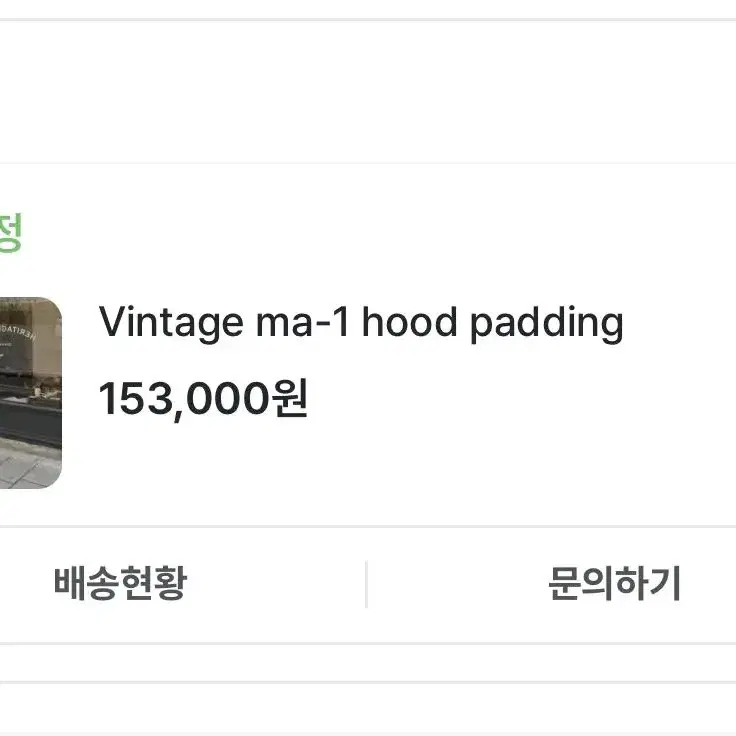Screen dimensions: 736x736
Task: Tap the 문의하기 inquiry button
Action: (614, 583)
